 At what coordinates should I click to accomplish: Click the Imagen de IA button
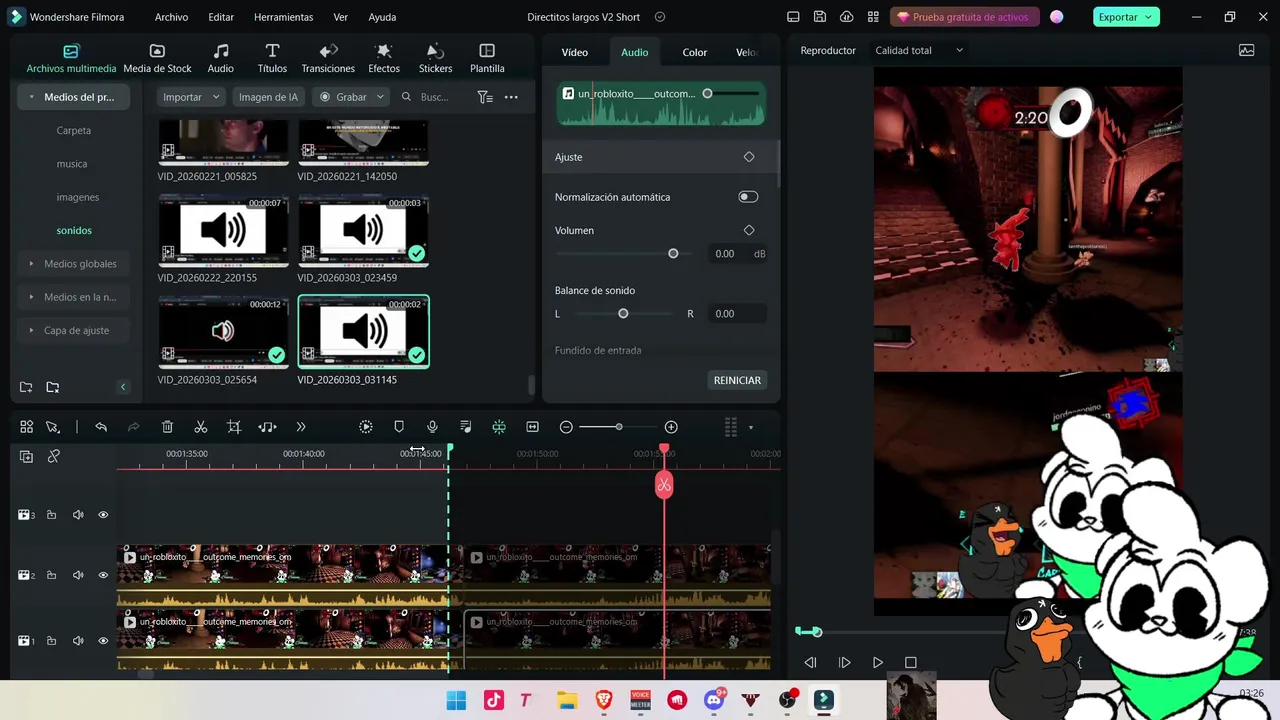click(x=268, y=97)
